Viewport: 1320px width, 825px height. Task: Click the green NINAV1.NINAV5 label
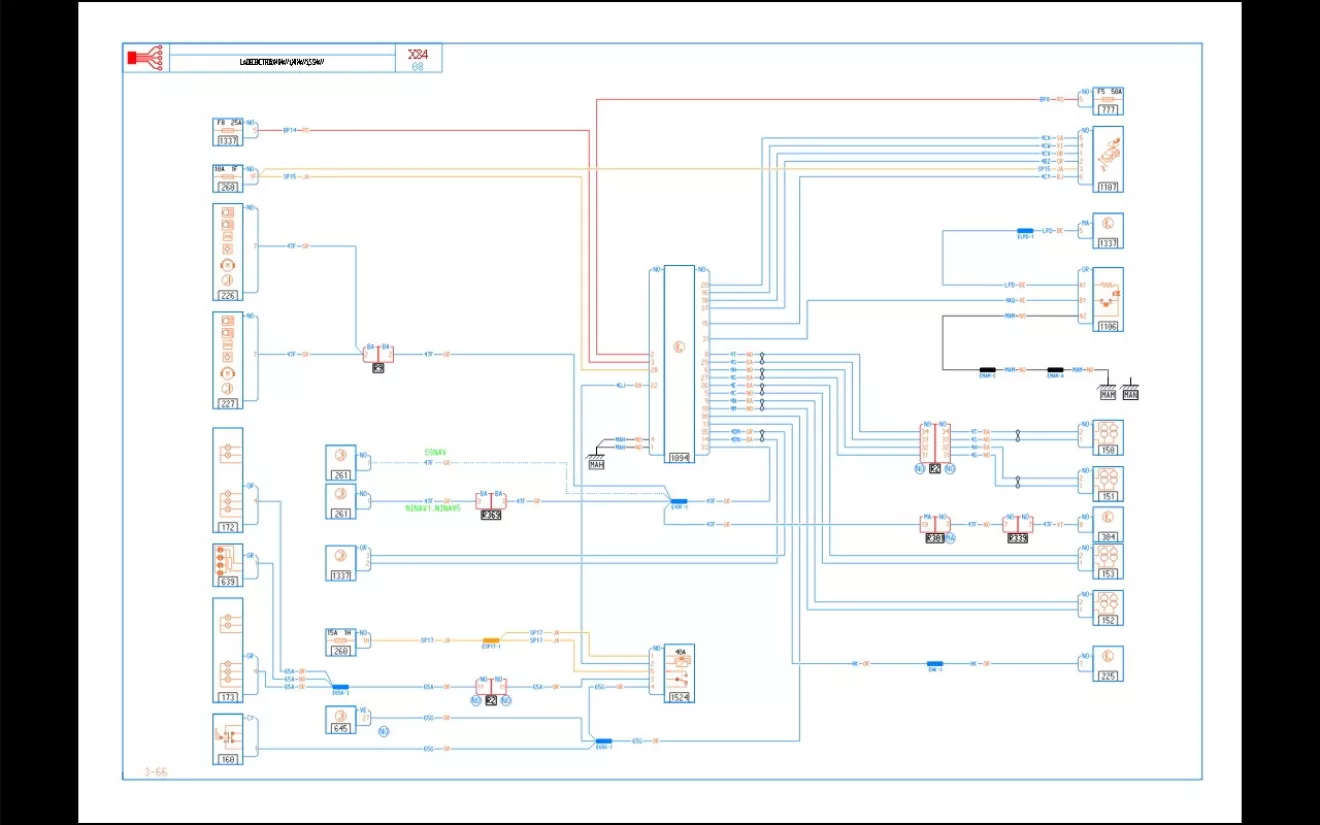[x=432, y=509]
